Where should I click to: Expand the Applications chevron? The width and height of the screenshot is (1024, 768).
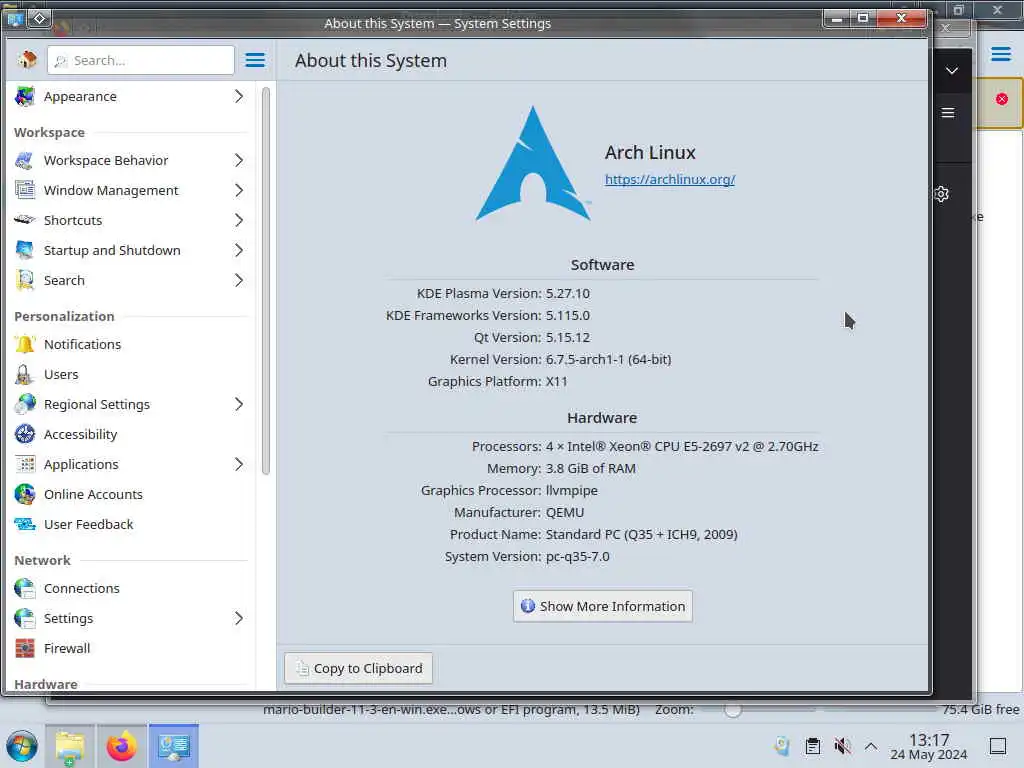[x=239, y=464]
